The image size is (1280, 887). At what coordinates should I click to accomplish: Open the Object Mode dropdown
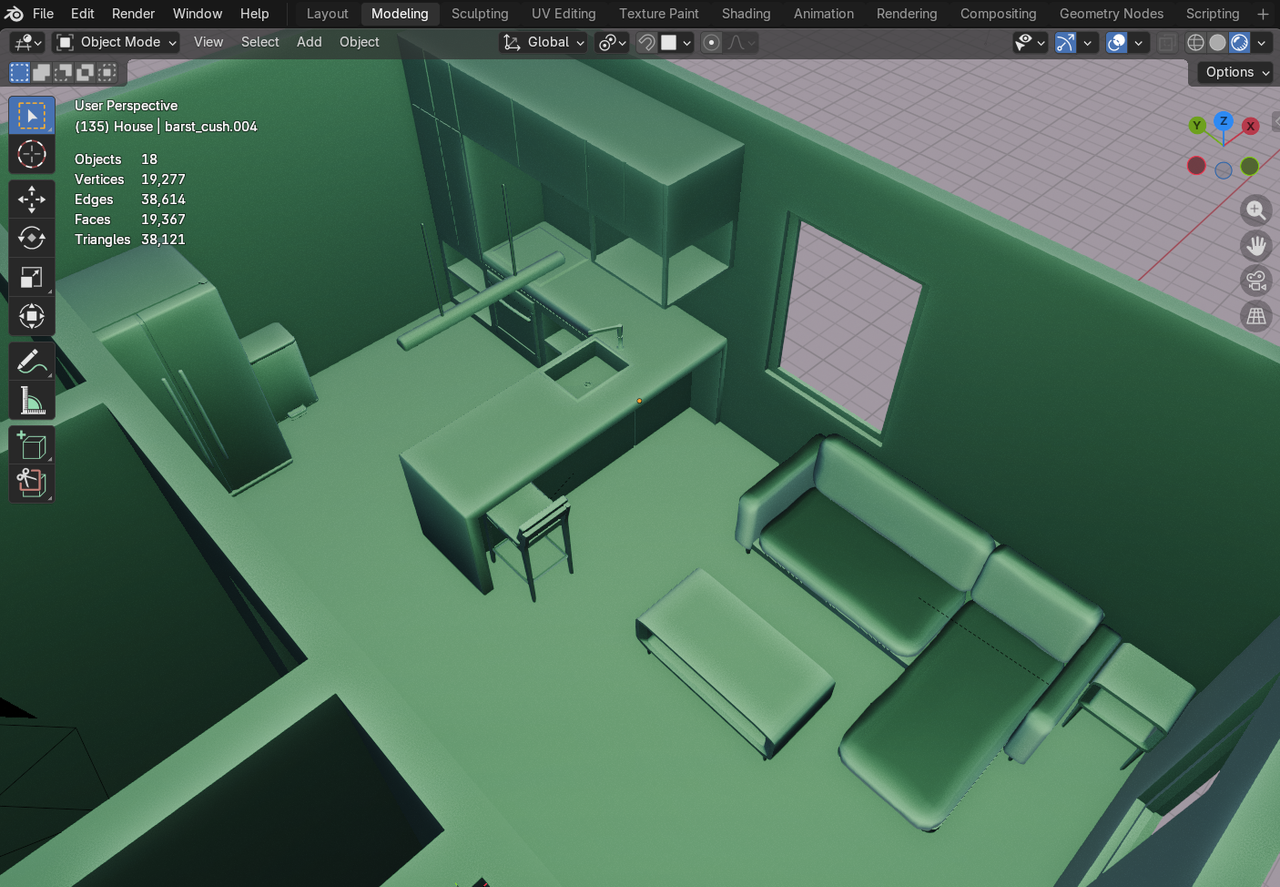tap(116, 42)
